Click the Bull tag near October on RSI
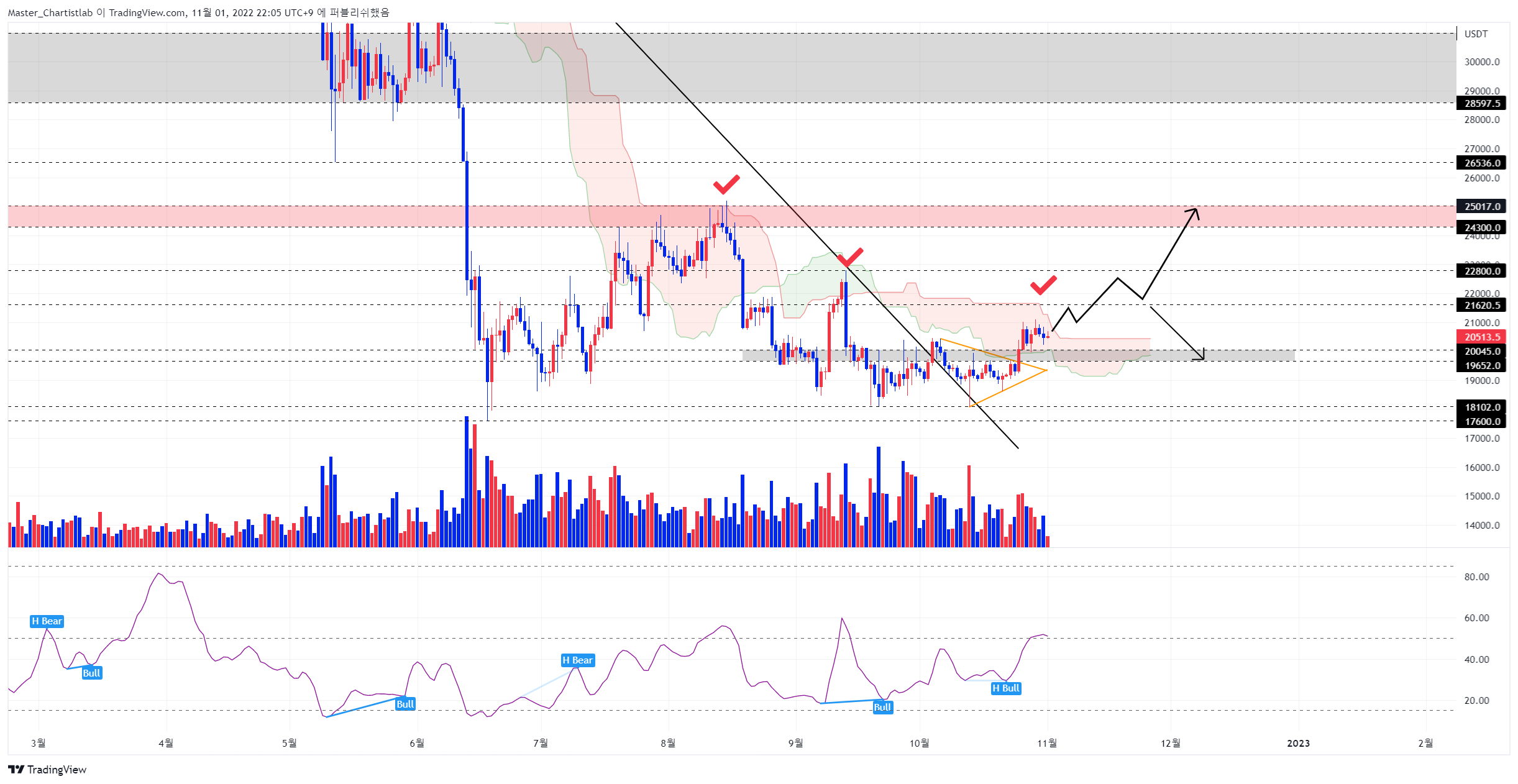The height and width of the screenshot is (784, 1518). pyautogui.click(x=882, y=707)
